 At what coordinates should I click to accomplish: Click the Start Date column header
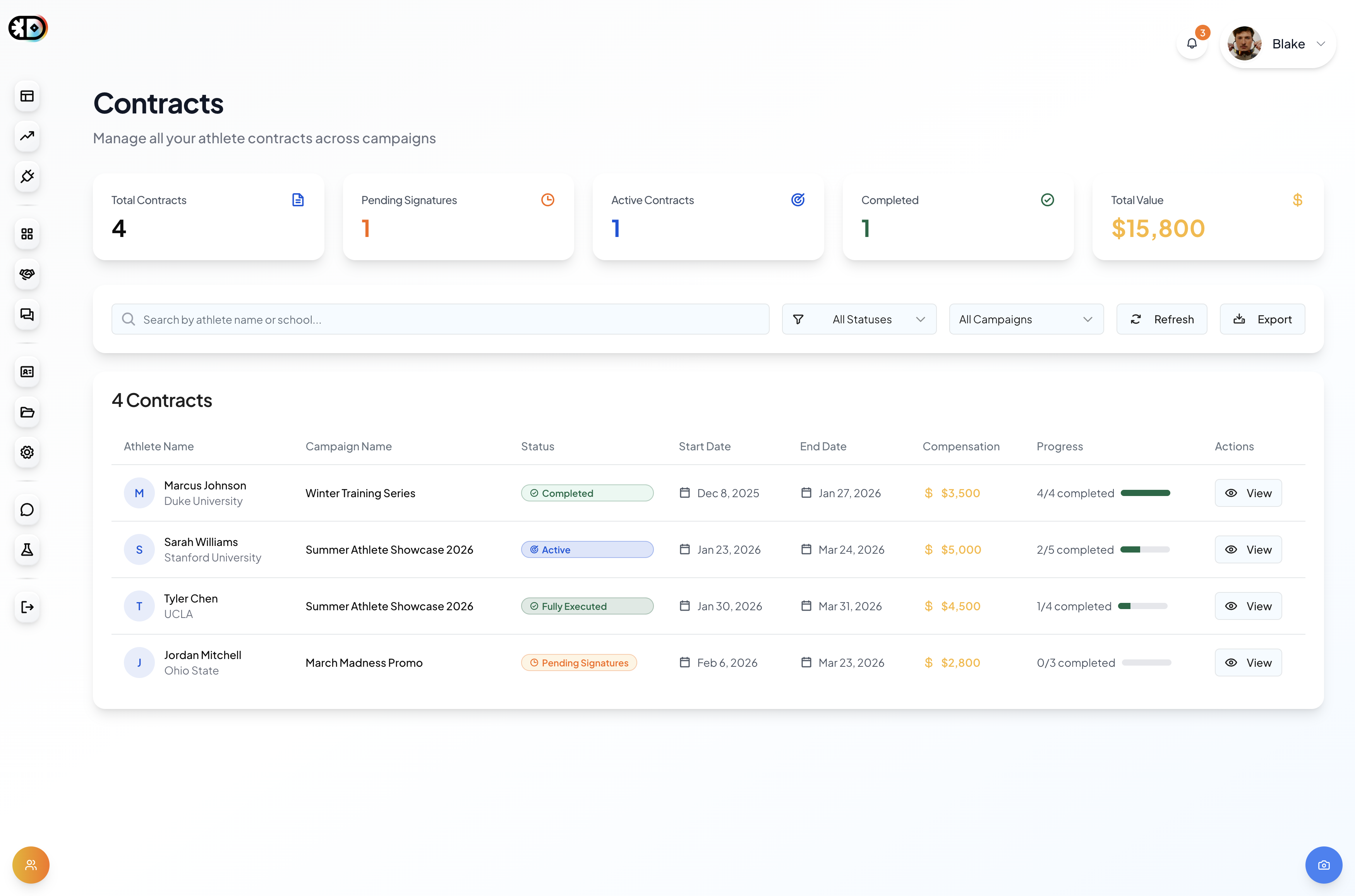pyautogui.click(x=704, y=446)
